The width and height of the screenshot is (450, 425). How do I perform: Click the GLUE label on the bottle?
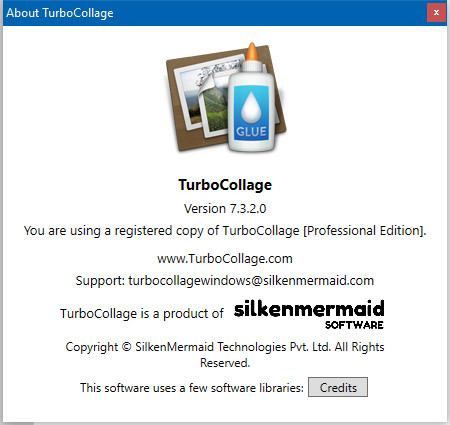(x=251, y=131)
